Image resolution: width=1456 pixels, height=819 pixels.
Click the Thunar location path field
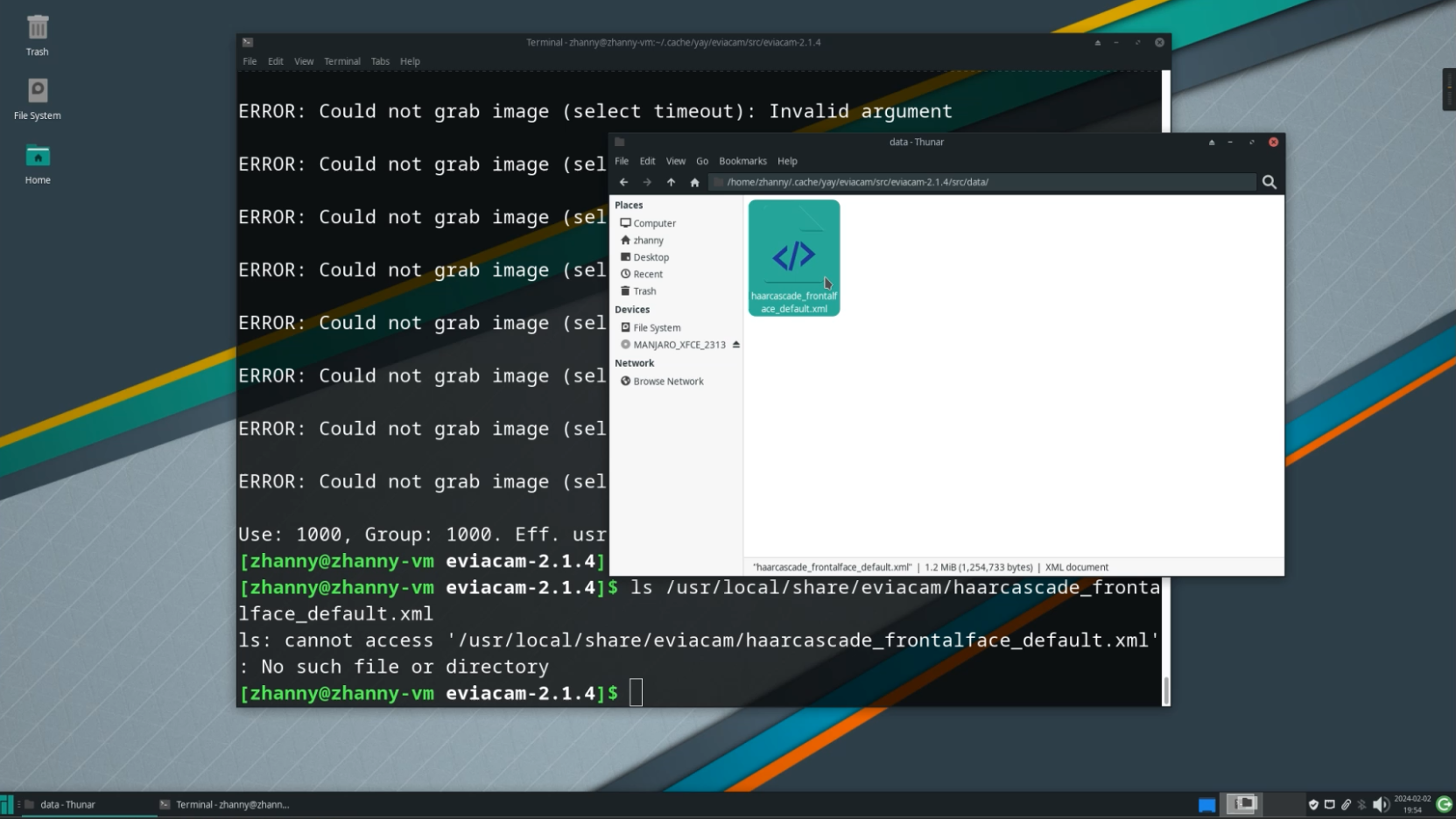coord(982,182)
